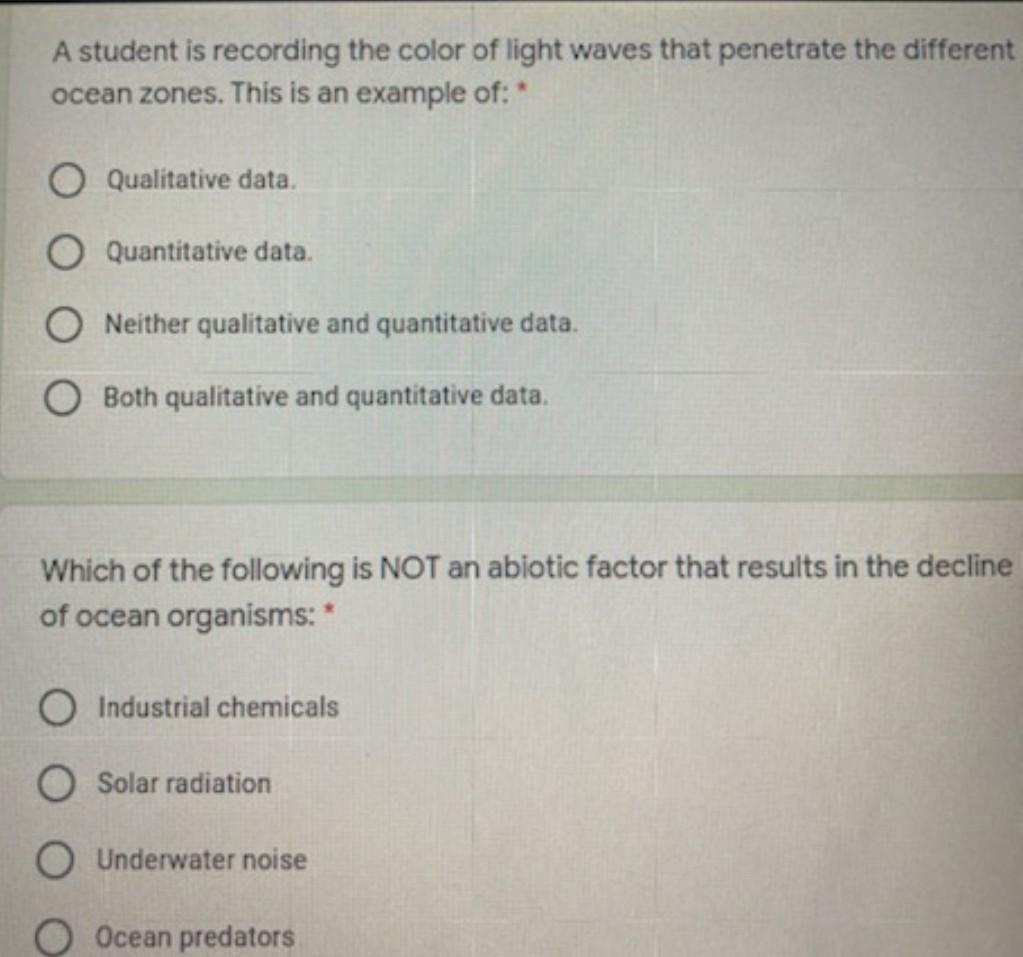Click the "Qualitative data." answer label text
This screenshot has height=957, width=1023.
coord(202,179)
